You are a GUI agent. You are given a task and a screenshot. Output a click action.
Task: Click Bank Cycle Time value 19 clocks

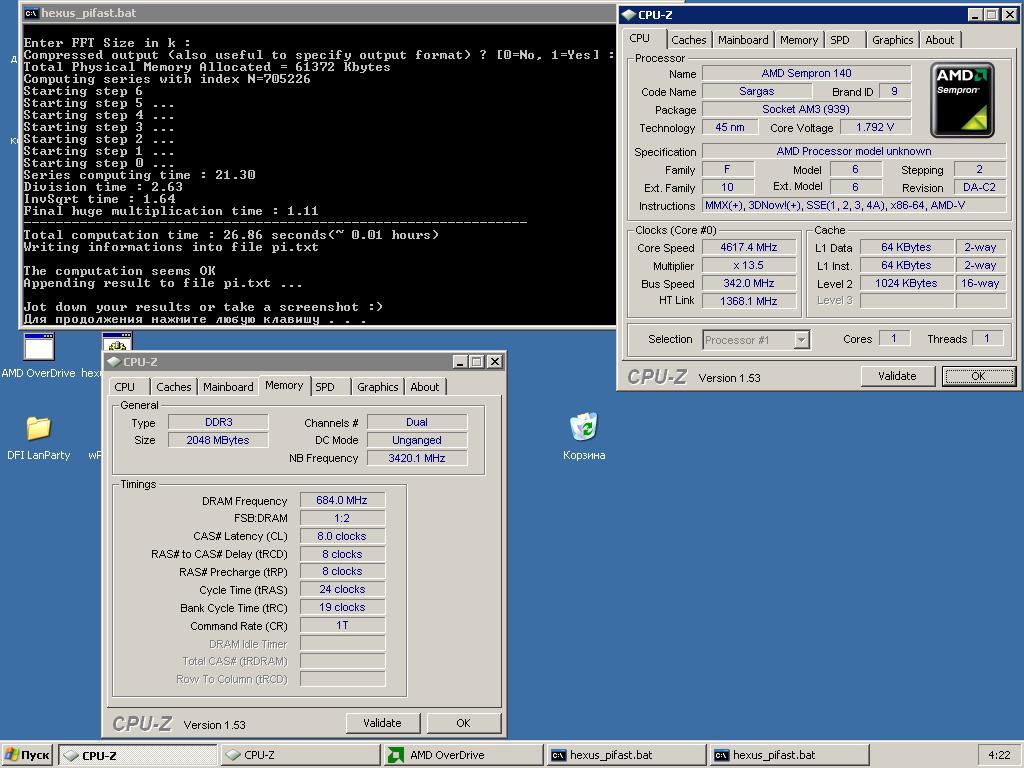point(342,607)
